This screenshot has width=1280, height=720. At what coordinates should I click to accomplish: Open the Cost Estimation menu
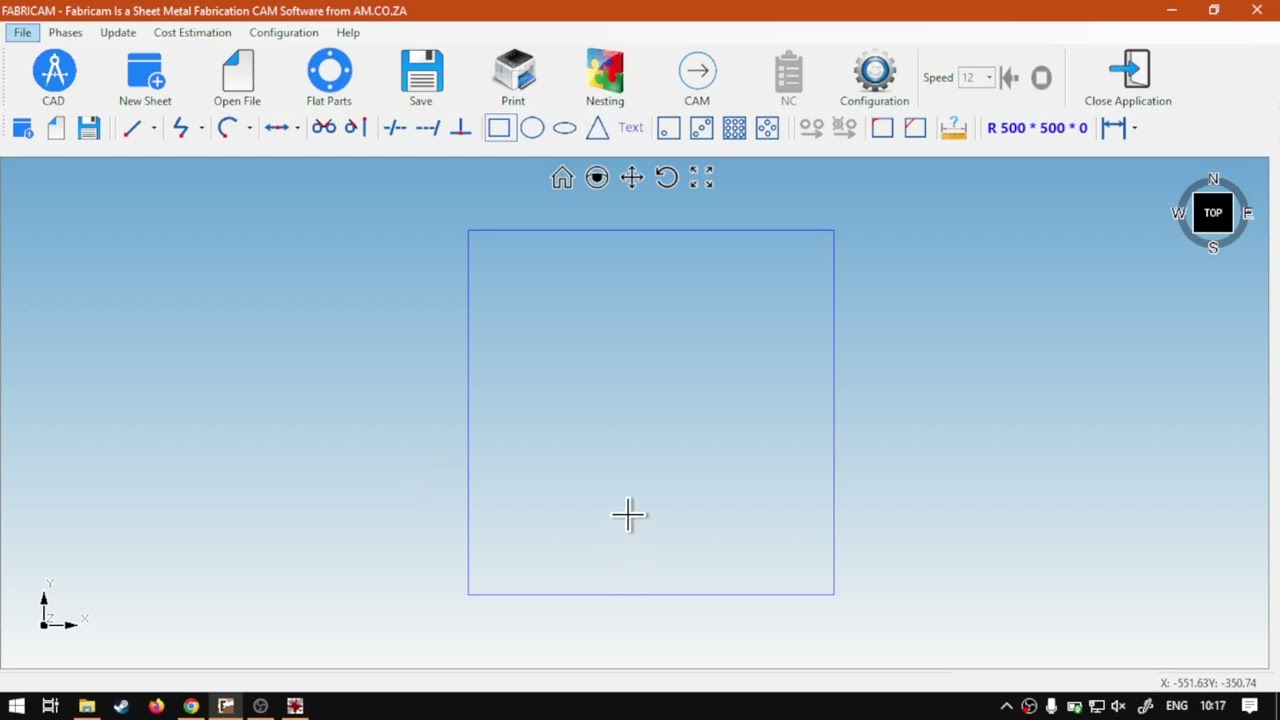[192, 33]
